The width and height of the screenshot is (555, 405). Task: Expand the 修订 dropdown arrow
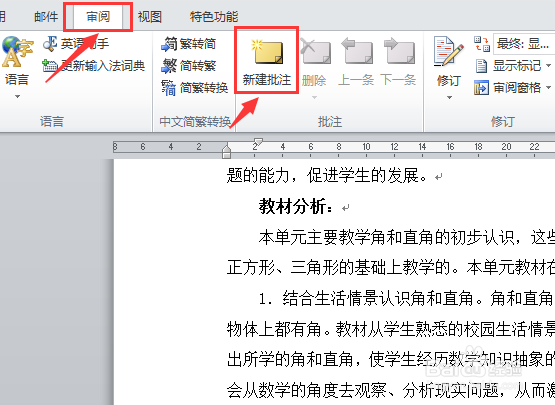click(x=449, y=97)
